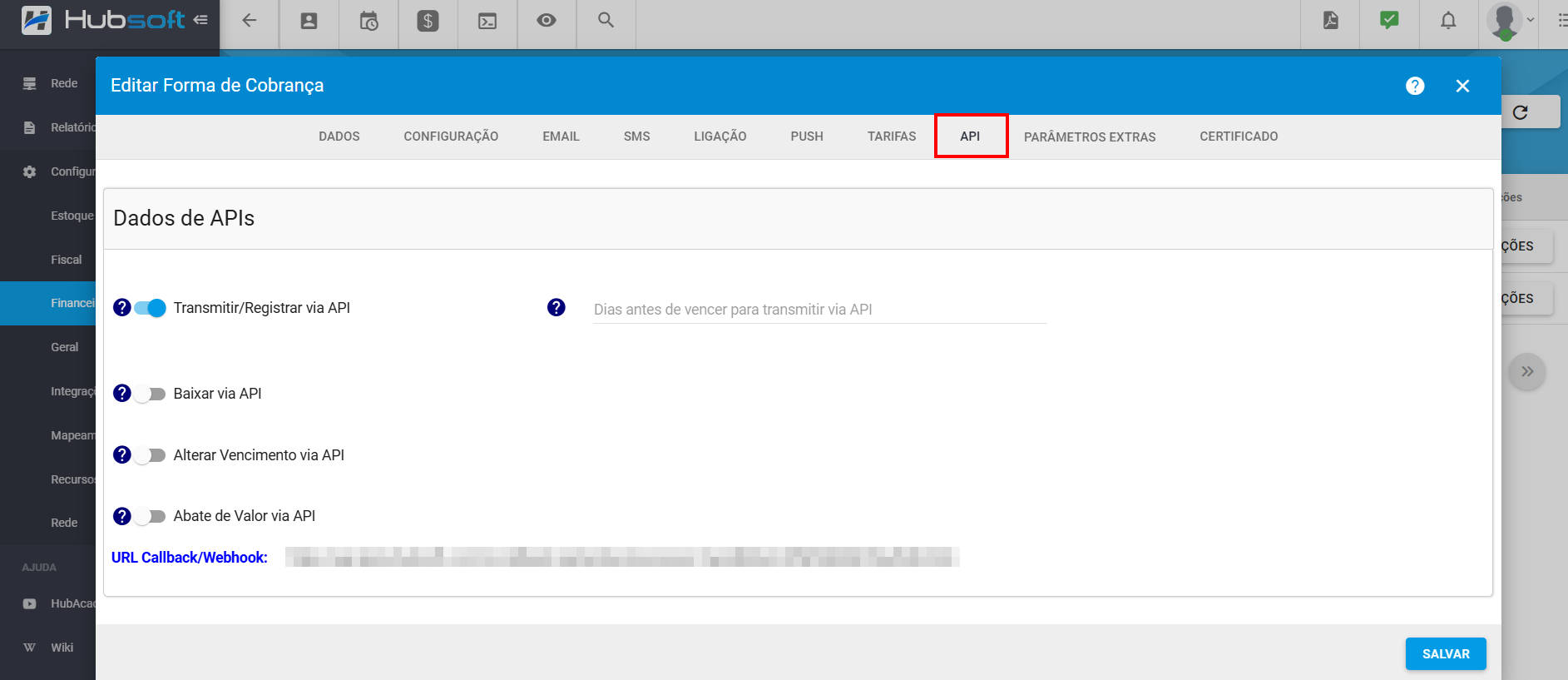The width and height of the screenshot is (1568, 680).
Task: Collapse the Hubsoft sidebar menu icon
Action: (x=200, y=20)
